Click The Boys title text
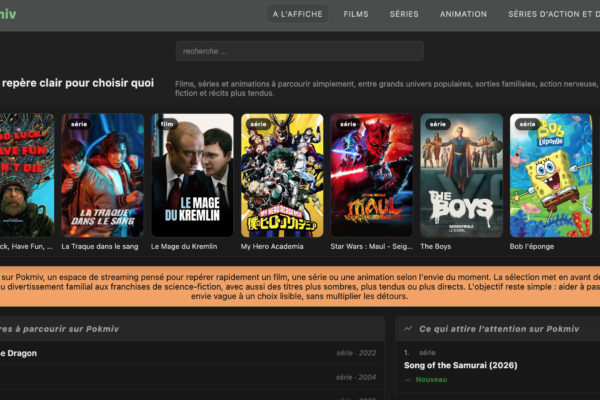Viewport: 600px width, 400px height. click(435, 247)
